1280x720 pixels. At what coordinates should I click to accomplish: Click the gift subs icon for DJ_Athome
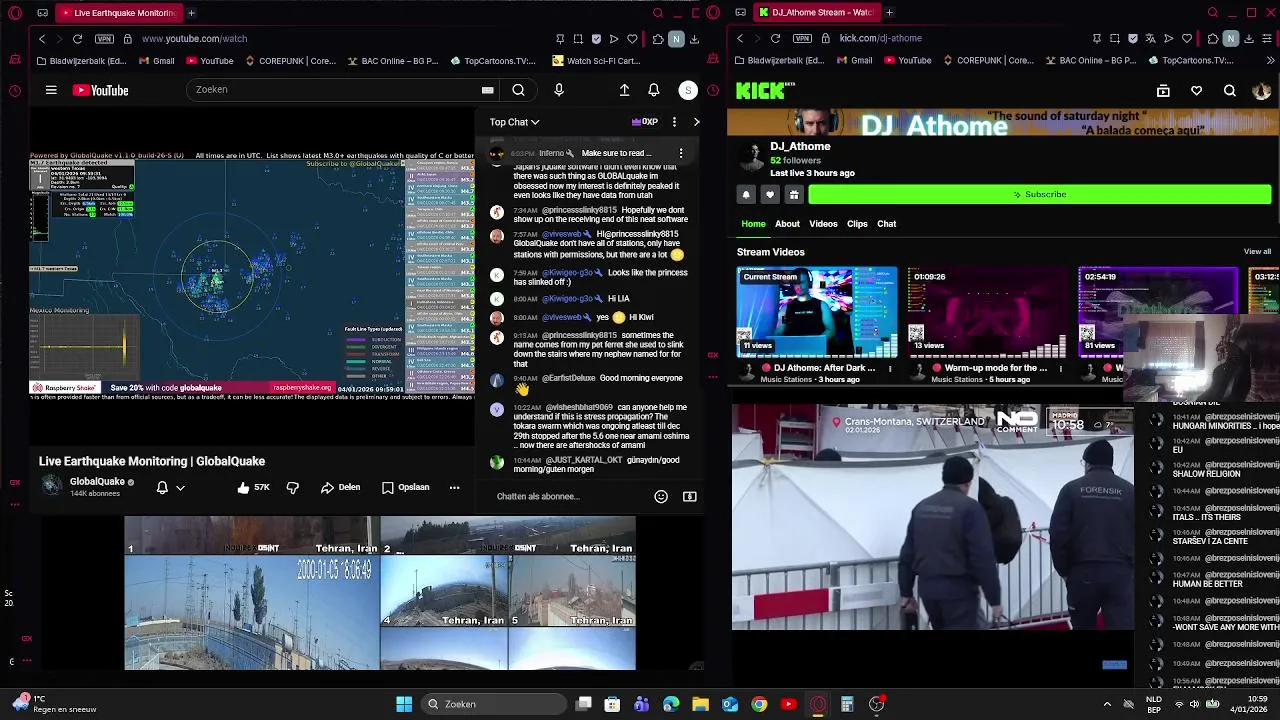point(794,195)
